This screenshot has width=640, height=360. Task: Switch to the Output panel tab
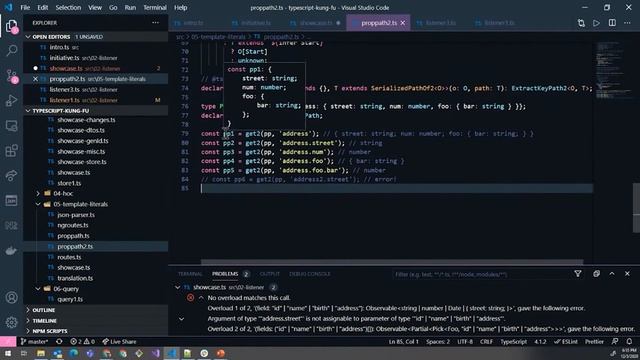(270, 274)
